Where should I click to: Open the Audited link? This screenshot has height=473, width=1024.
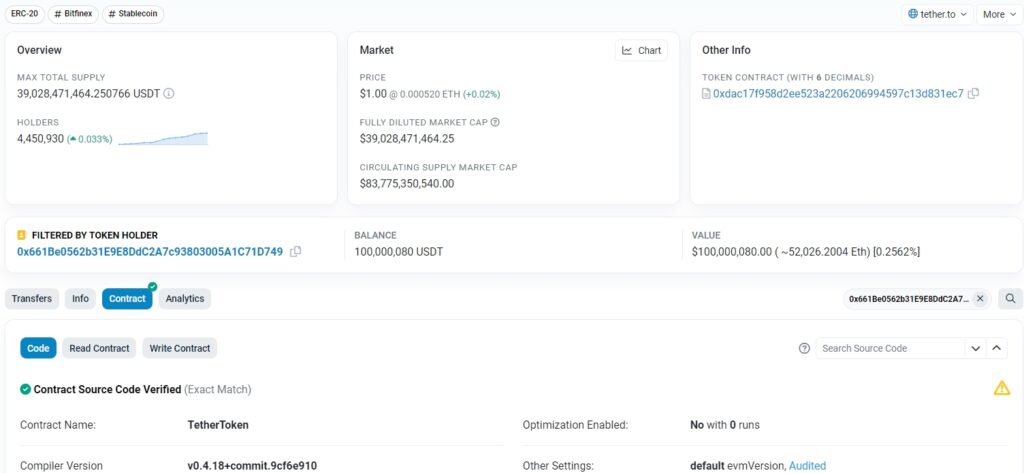pyautogui.click(x=807, y=466)
